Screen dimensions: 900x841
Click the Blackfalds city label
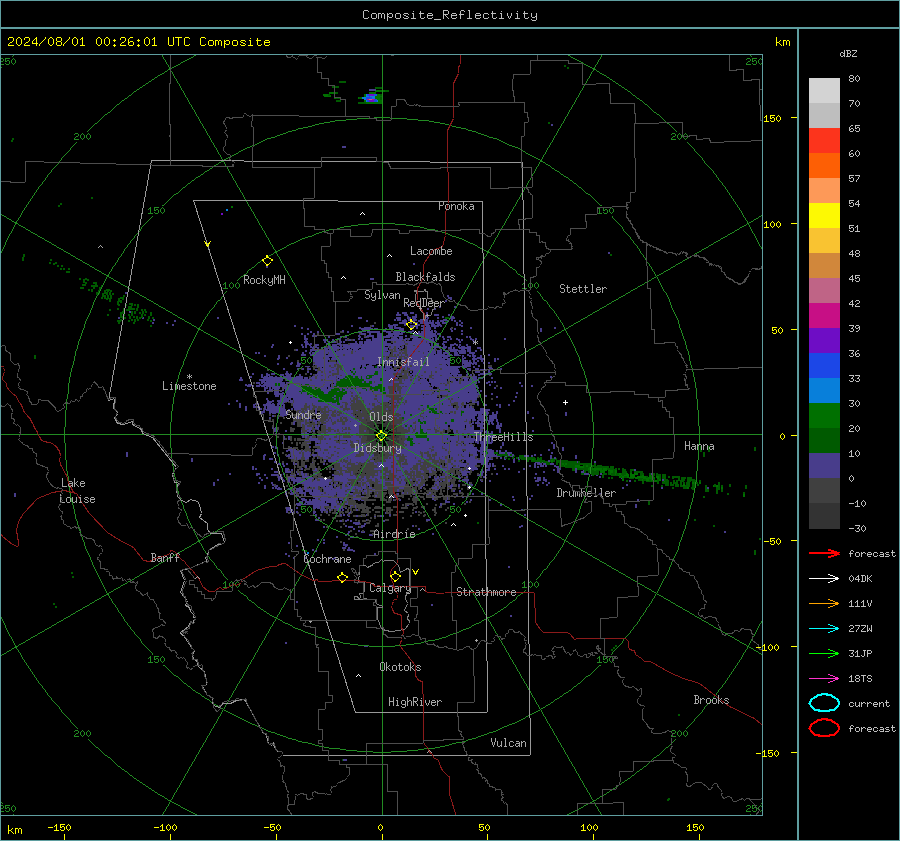(425, 277)
